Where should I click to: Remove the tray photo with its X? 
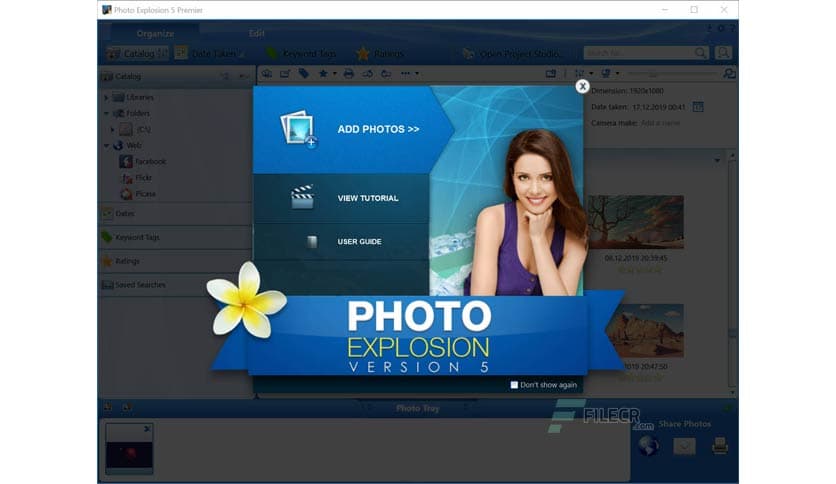(147, 429)
